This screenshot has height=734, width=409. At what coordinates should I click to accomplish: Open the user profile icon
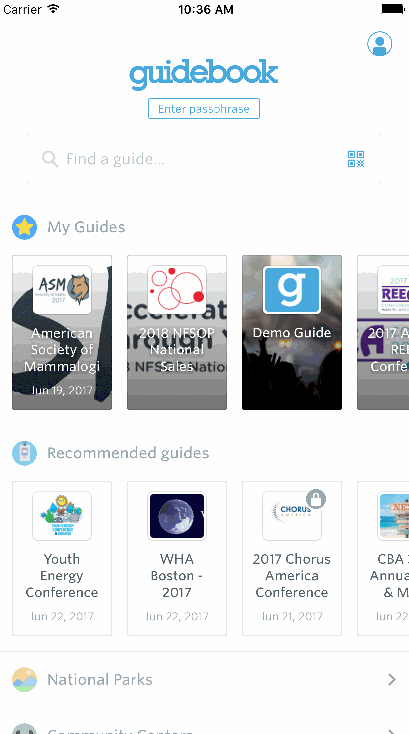(379, 44)
